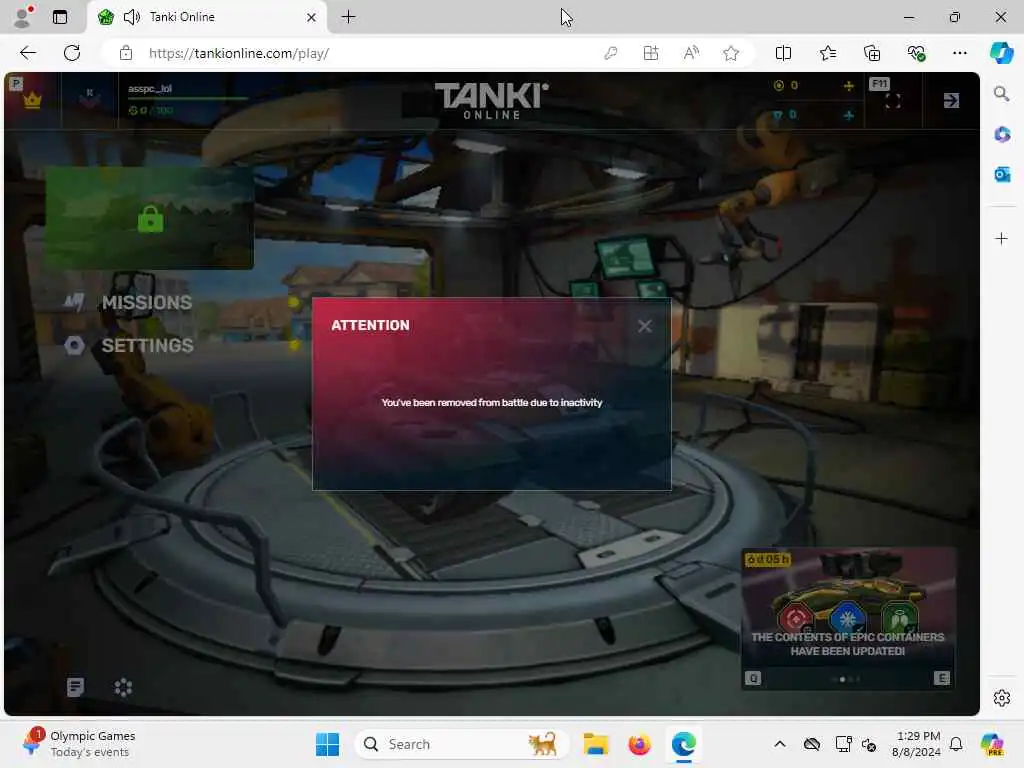Refresh the Tanki Online page

pos(72,53)
